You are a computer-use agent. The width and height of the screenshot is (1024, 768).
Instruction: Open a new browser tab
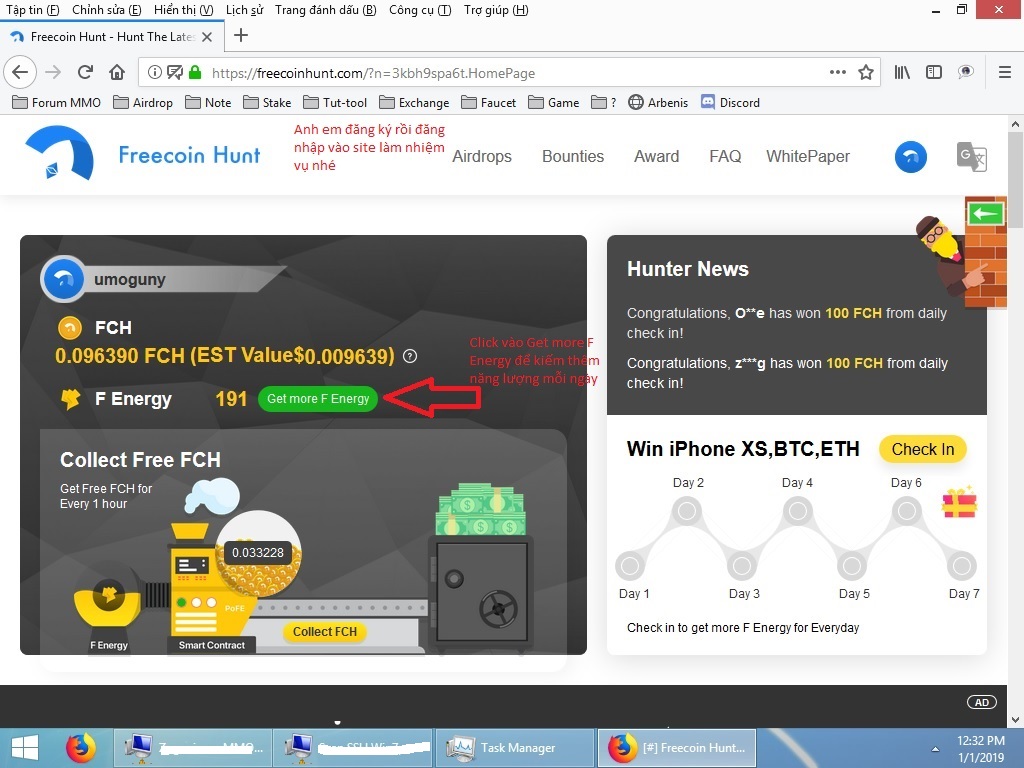coord(241,35)
